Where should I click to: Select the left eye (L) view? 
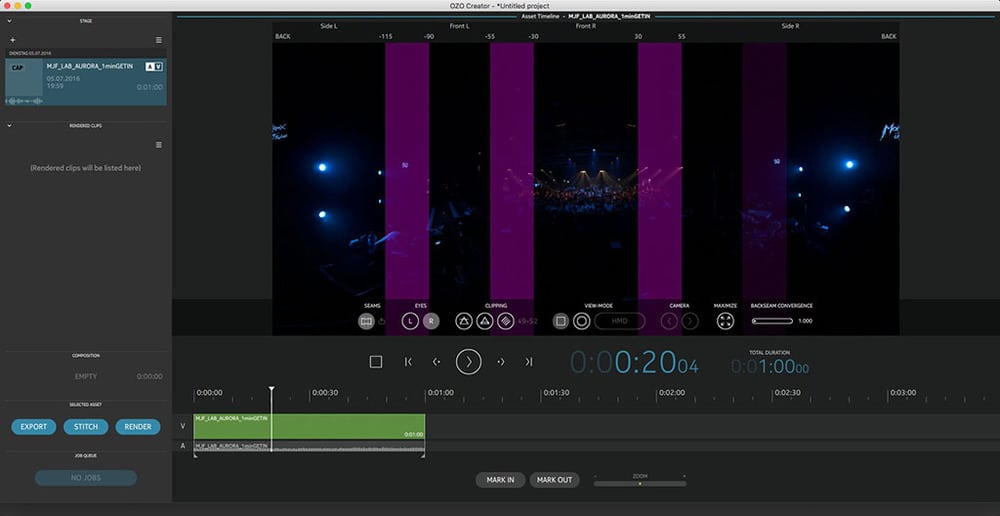[x=410, y=321]
